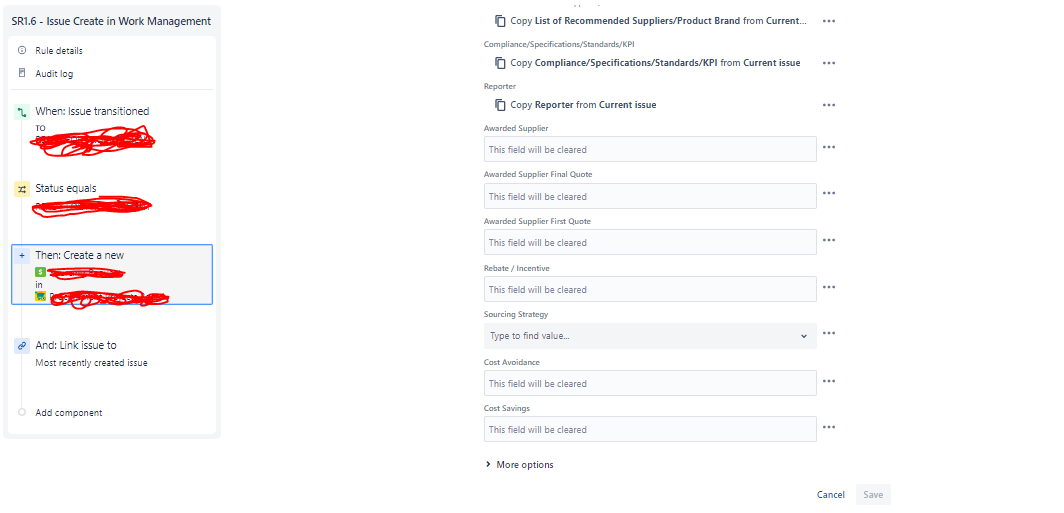
Task: Click the Cost Avoidance input field
Action: (x=650, y=383)
